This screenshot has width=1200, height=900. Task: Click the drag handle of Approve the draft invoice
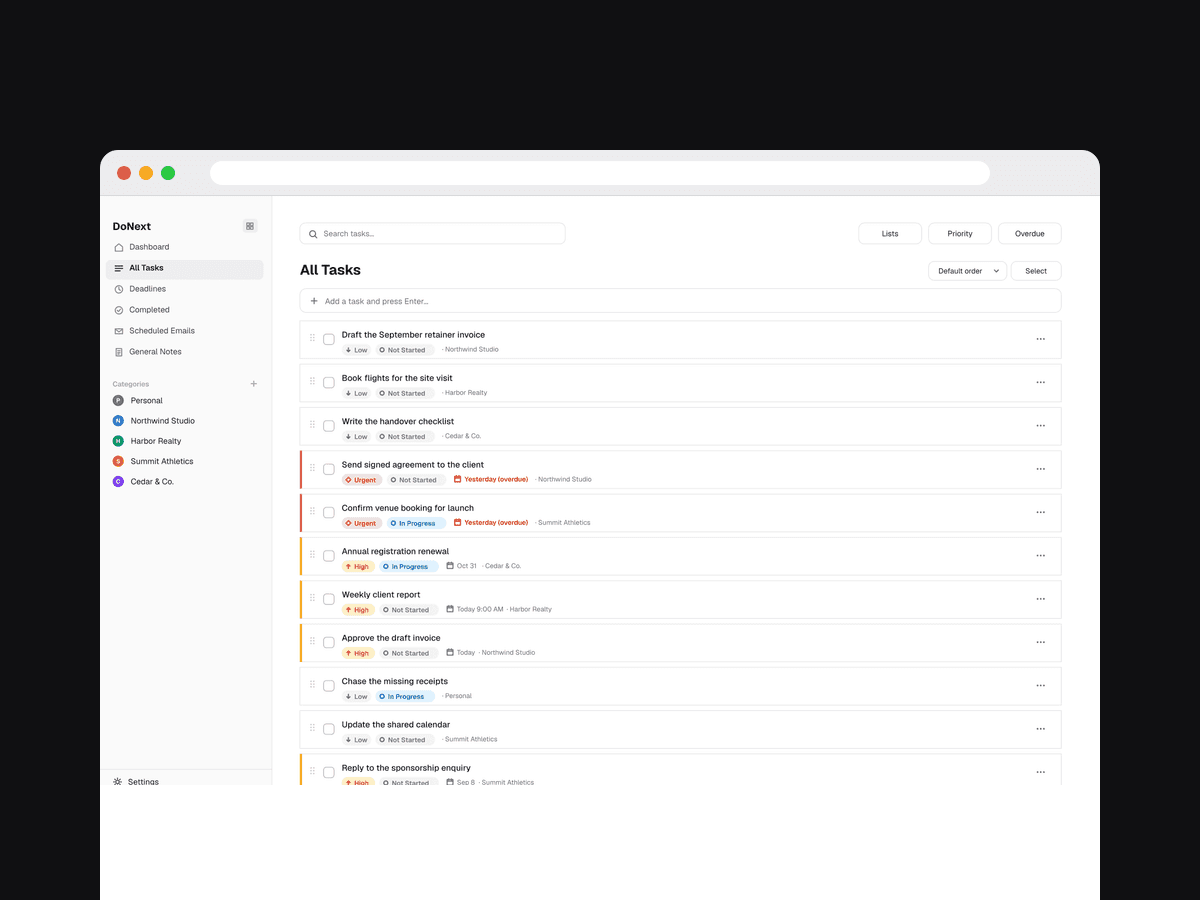pos(312,641)
